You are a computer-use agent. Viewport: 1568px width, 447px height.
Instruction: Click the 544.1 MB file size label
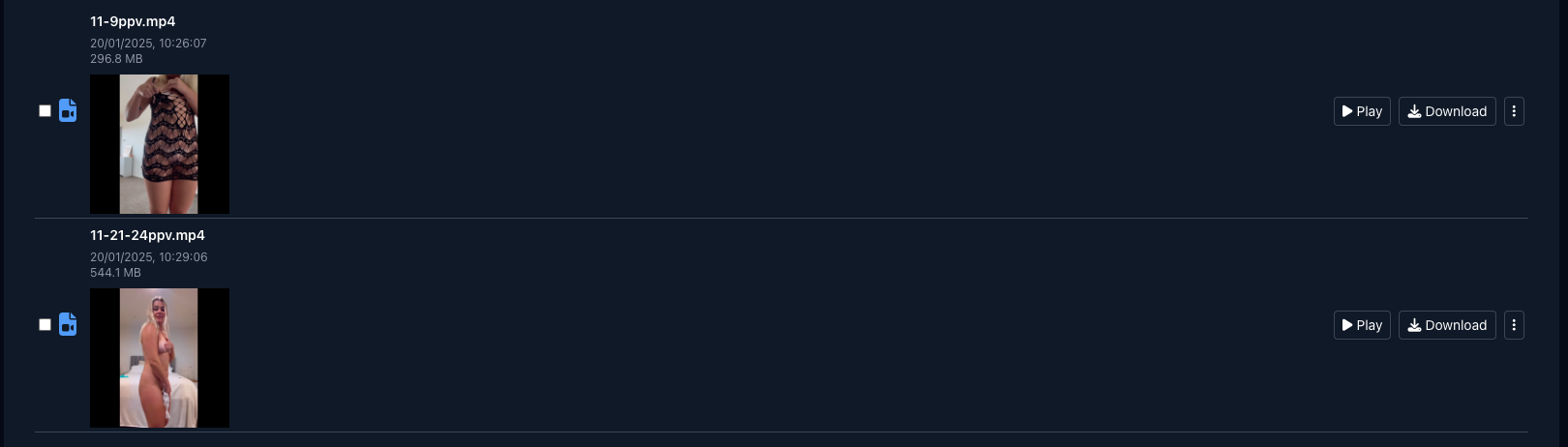(x=115, y=273)
